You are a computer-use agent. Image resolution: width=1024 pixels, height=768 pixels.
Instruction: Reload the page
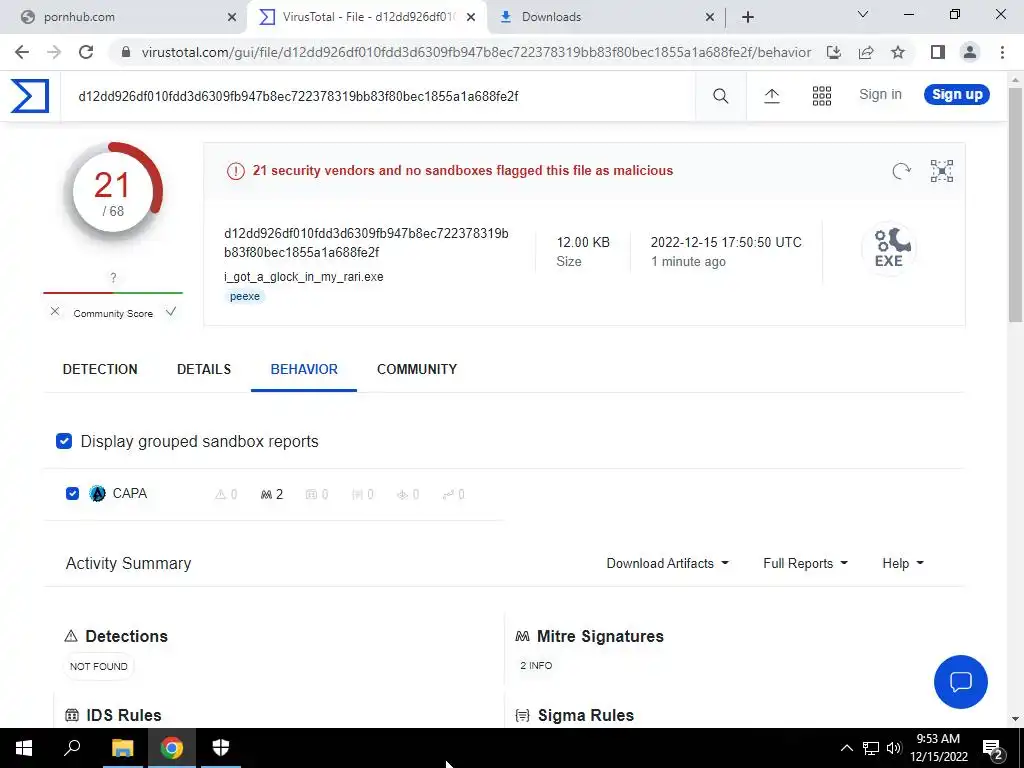click(x=86, y=52)
